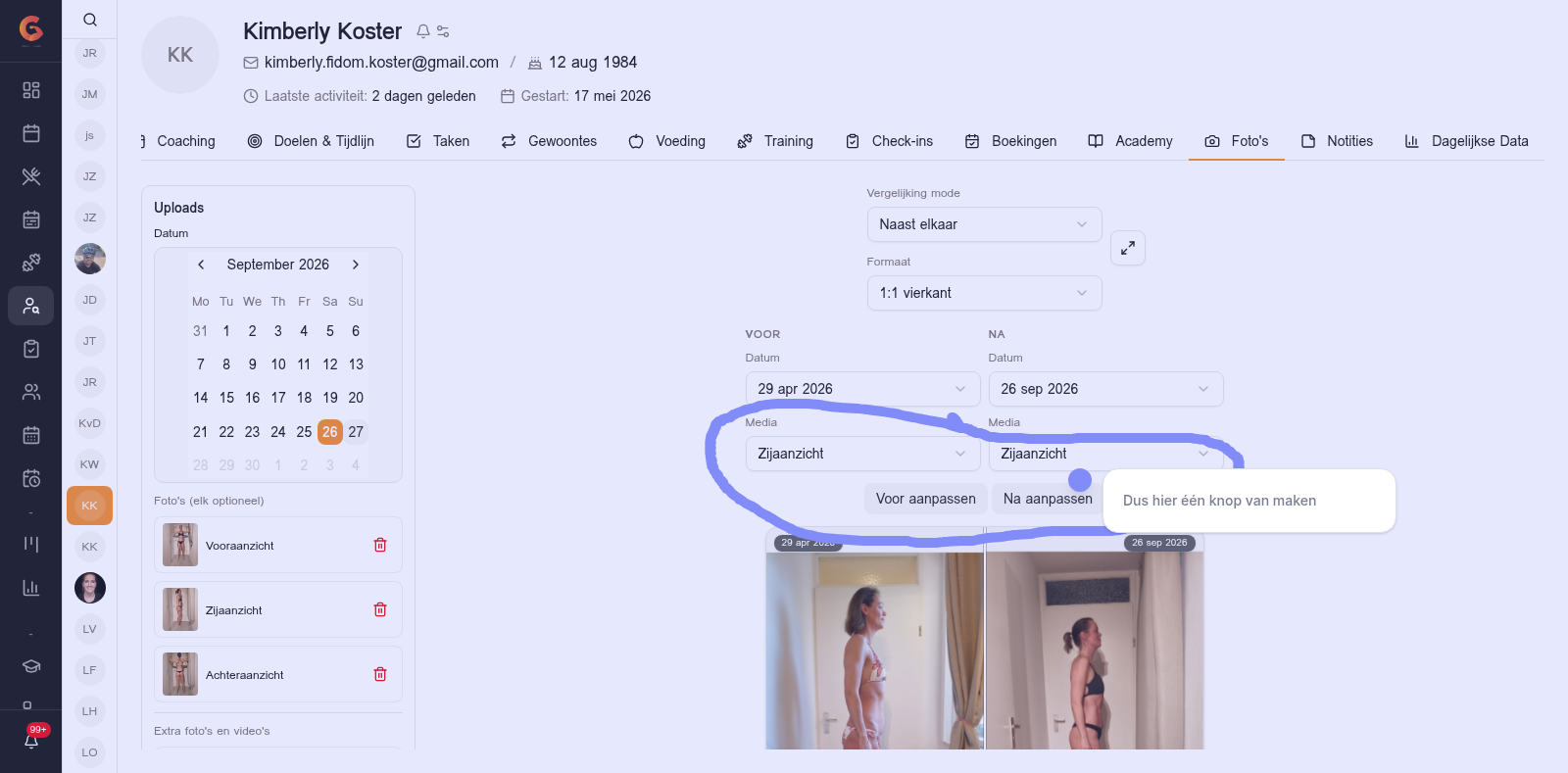Select the Zijaanzicht photo thumbnail in uploads
1568x773 pixels.
point(180,609)
